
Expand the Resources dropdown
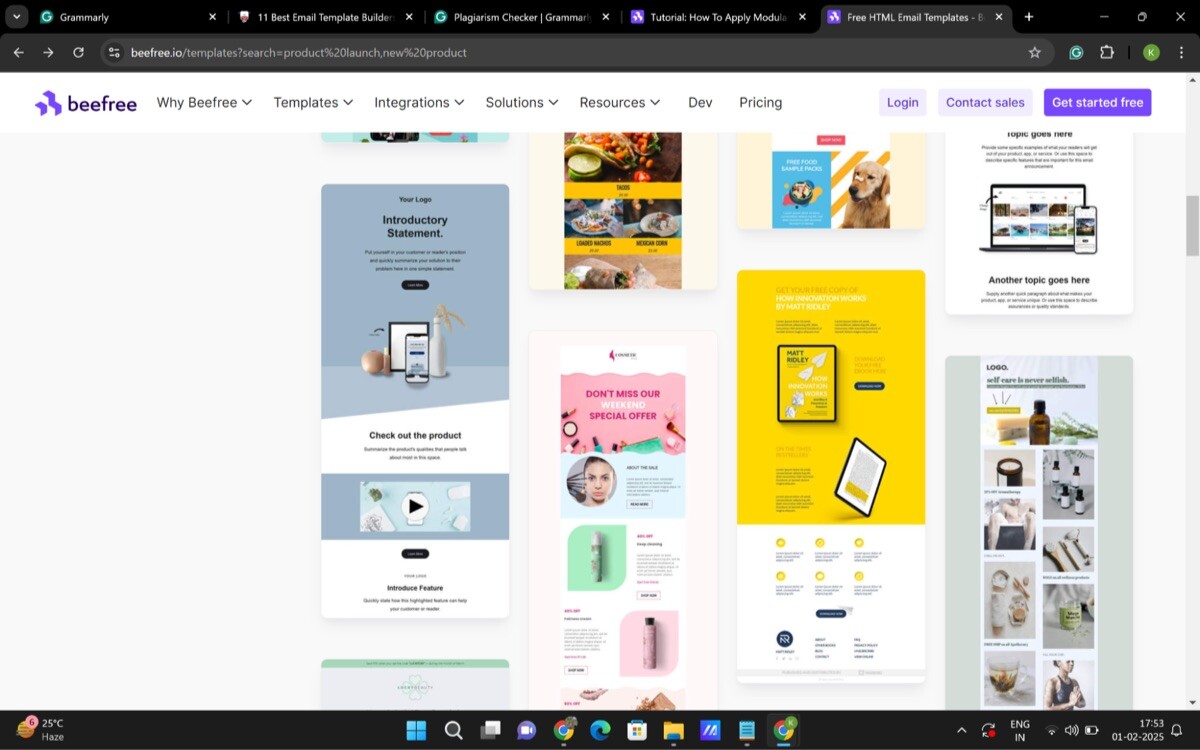click(620, 102)
